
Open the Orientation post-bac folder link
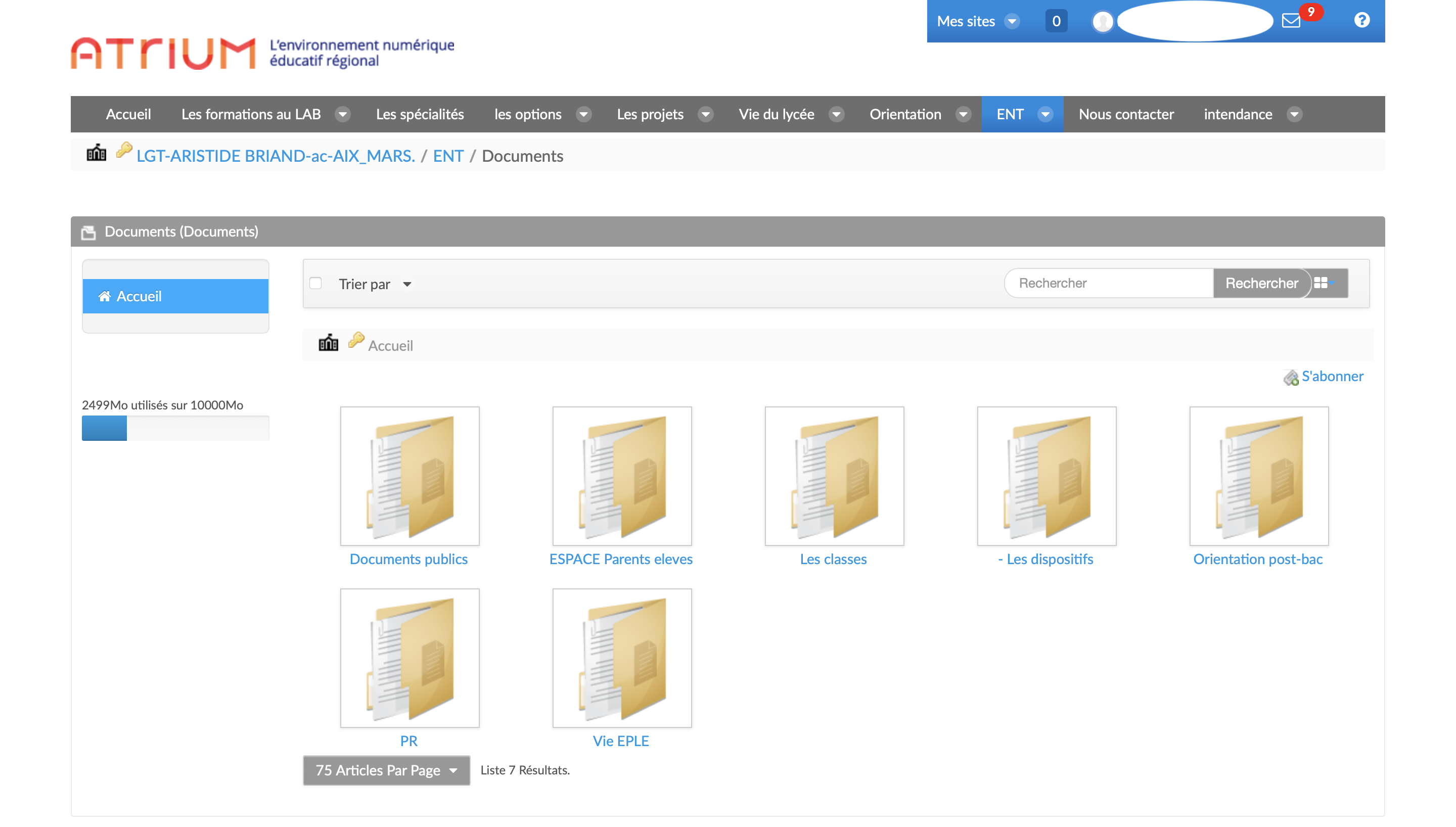point(1258,559)
